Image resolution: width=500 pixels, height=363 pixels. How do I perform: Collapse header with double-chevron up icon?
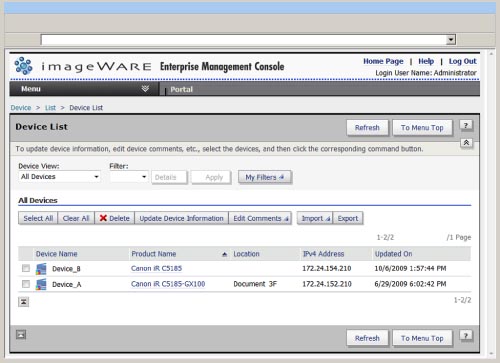click(466, 143)
